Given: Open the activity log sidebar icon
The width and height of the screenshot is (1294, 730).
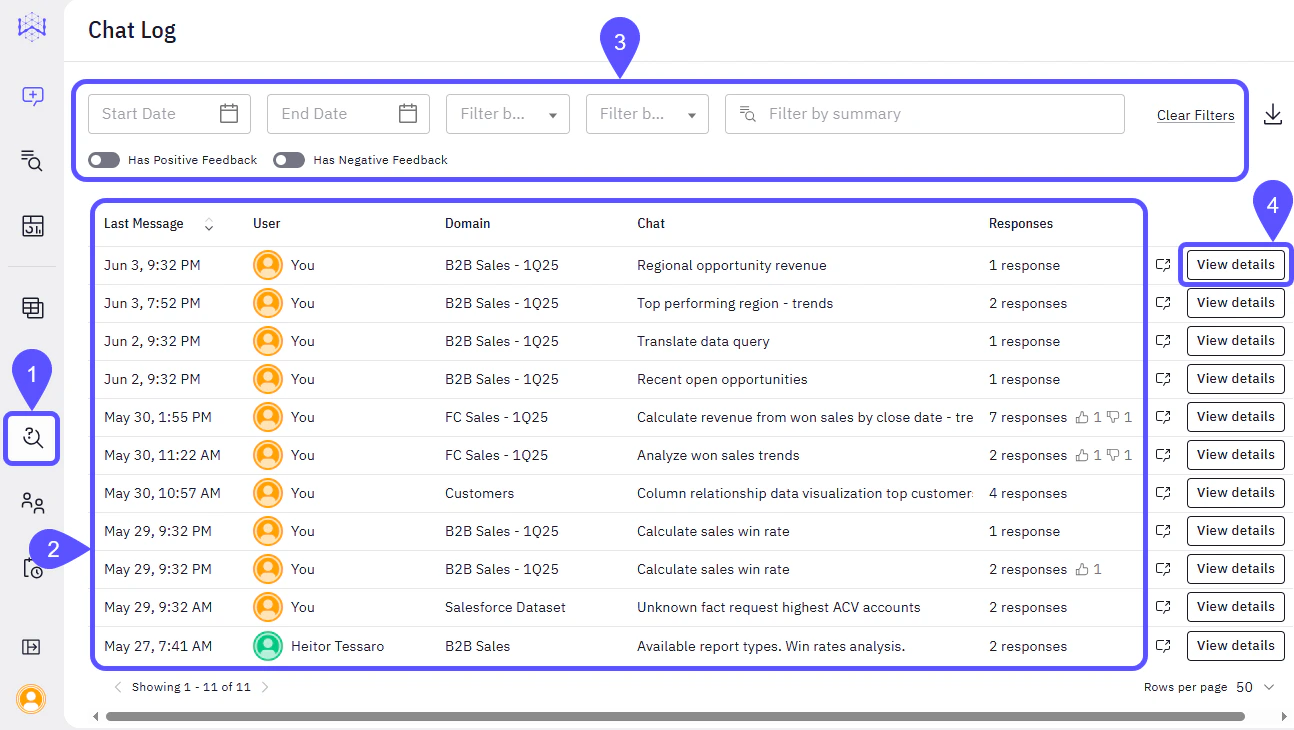Looking at the screenshot, I should [x=31, y=568].
